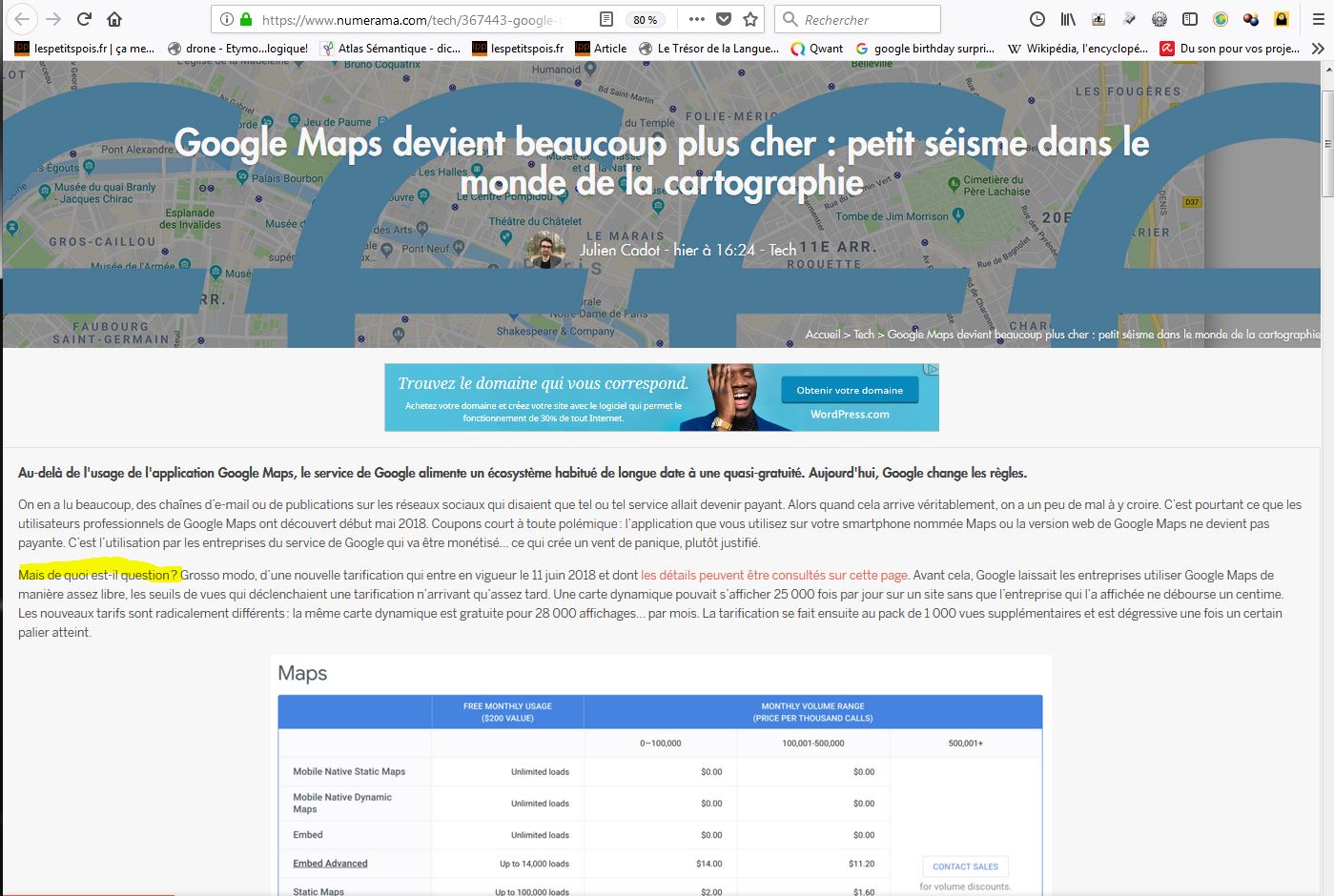The height and width of the screenshot is (896, 1334).
Task: Go to the Firefox home page
Action: coord(114,19)
